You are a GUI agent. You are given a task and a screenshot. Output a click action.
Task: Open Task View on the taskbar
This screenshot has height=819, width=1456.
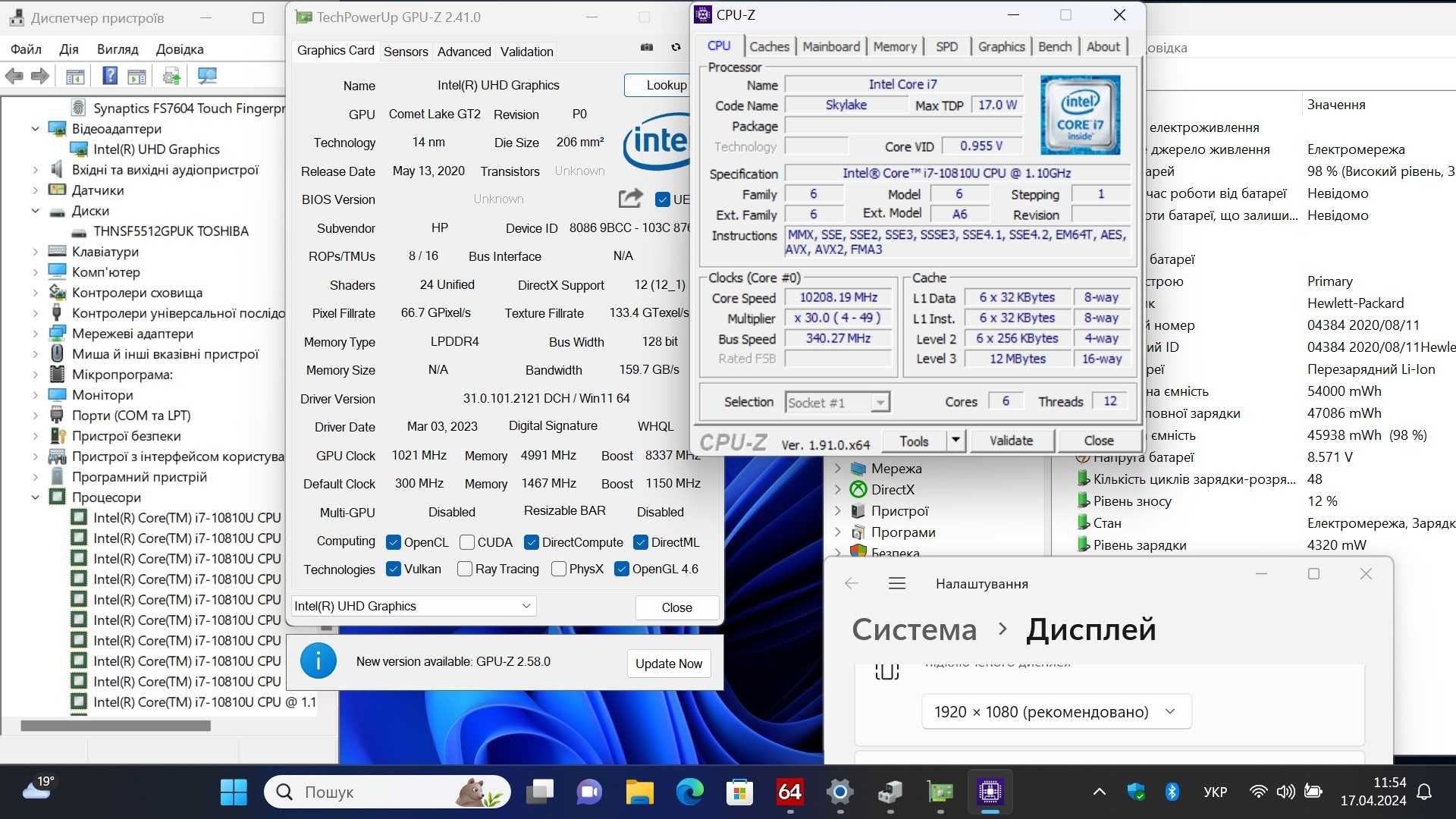[x=540, y=792]
